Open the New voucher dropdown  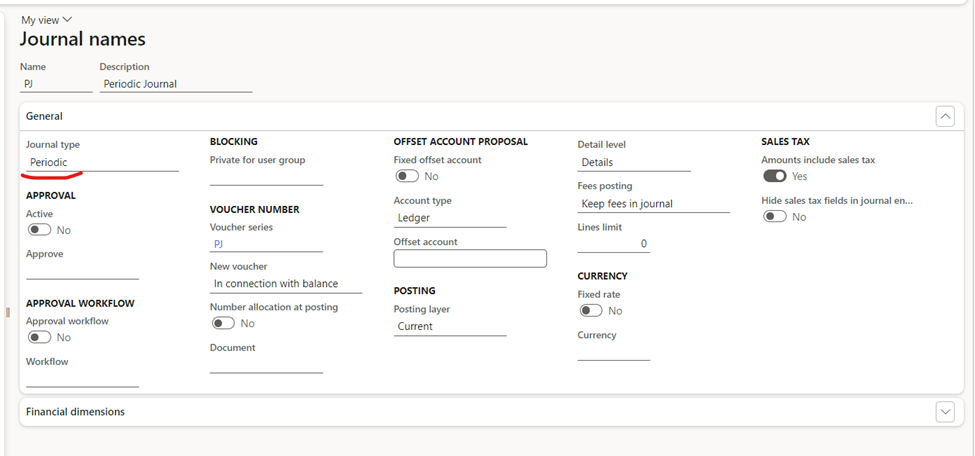pyautogui.click(x=286, y=284)
